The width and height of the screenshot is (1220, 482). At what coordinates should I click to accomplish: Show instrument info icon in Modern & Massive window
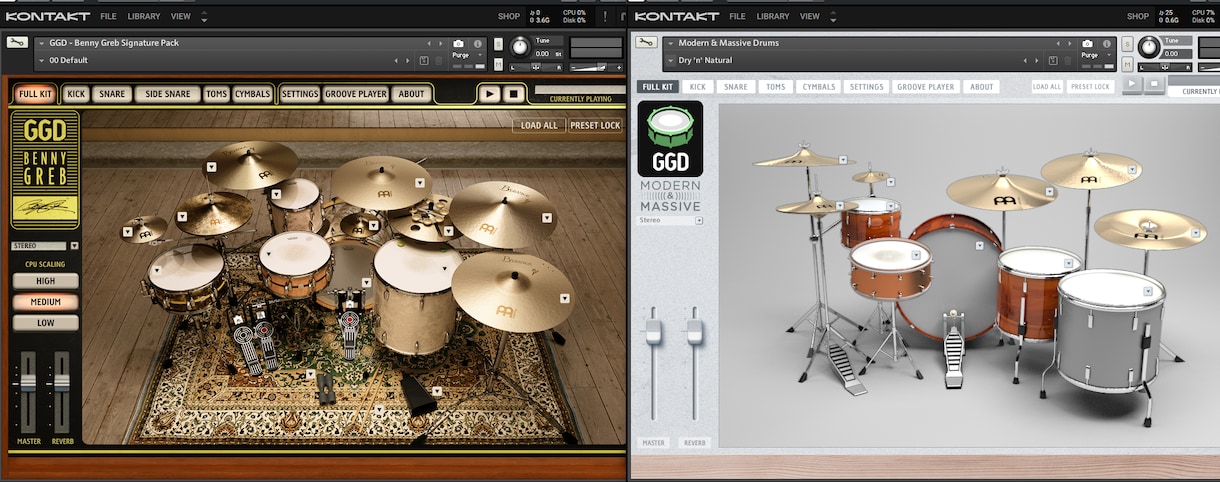pyautogui.click(x=1106, y=44)
